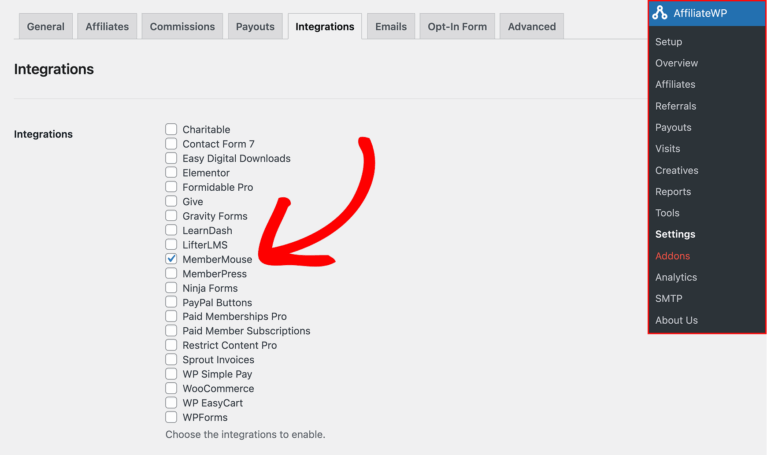Tick the Formidable Pro checkbox

click(171, 187)
